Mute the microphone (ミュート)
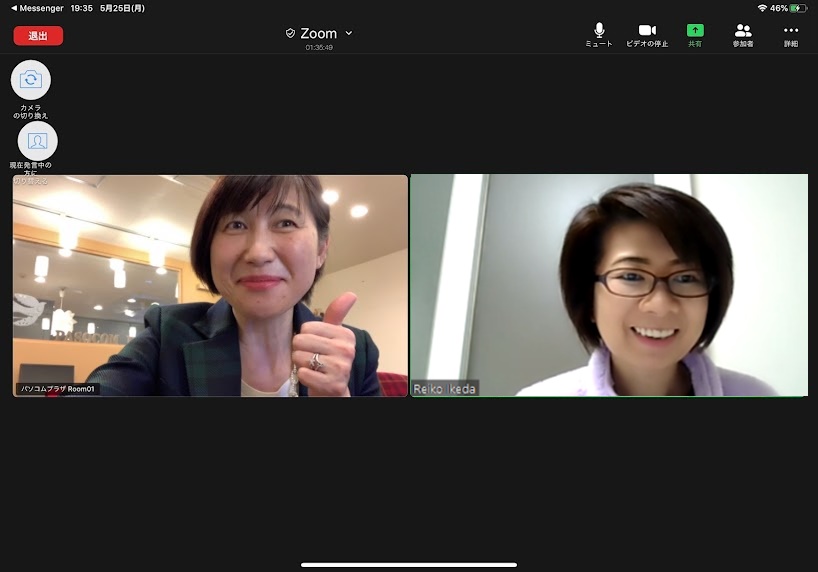This screenshot has width=818, height=572. coord(599,35)
